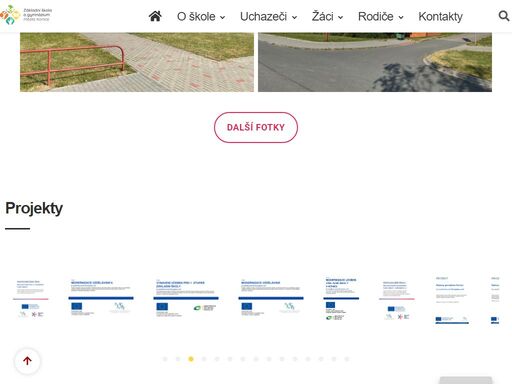Select the first carousel pagination dot

click(165, 359)
